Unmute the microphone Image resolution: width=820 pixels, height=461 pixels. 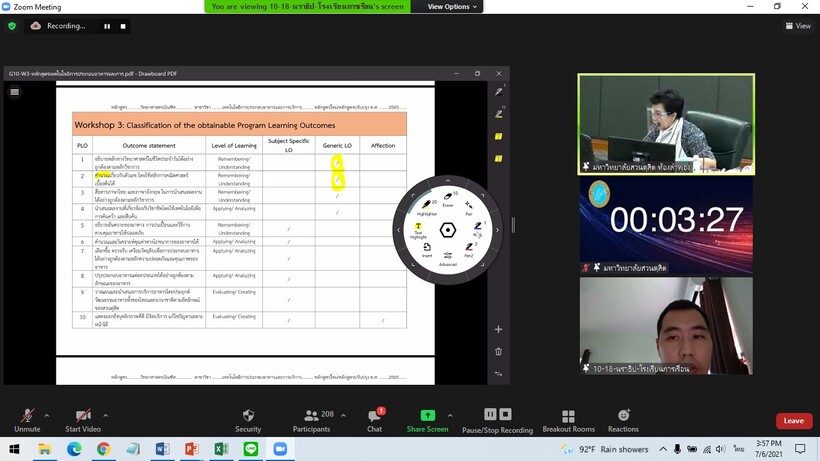tap(27, 421)
